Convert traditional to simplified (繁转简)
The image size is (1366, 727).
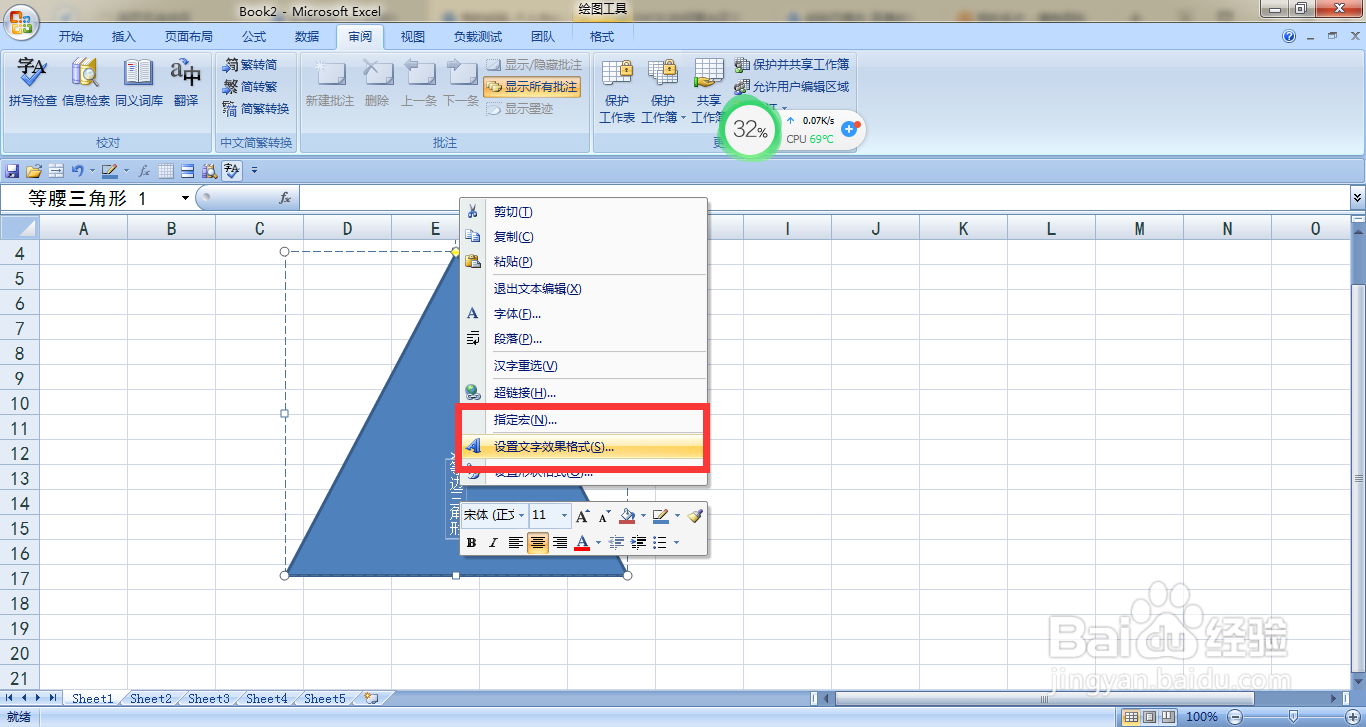(250, 64)
